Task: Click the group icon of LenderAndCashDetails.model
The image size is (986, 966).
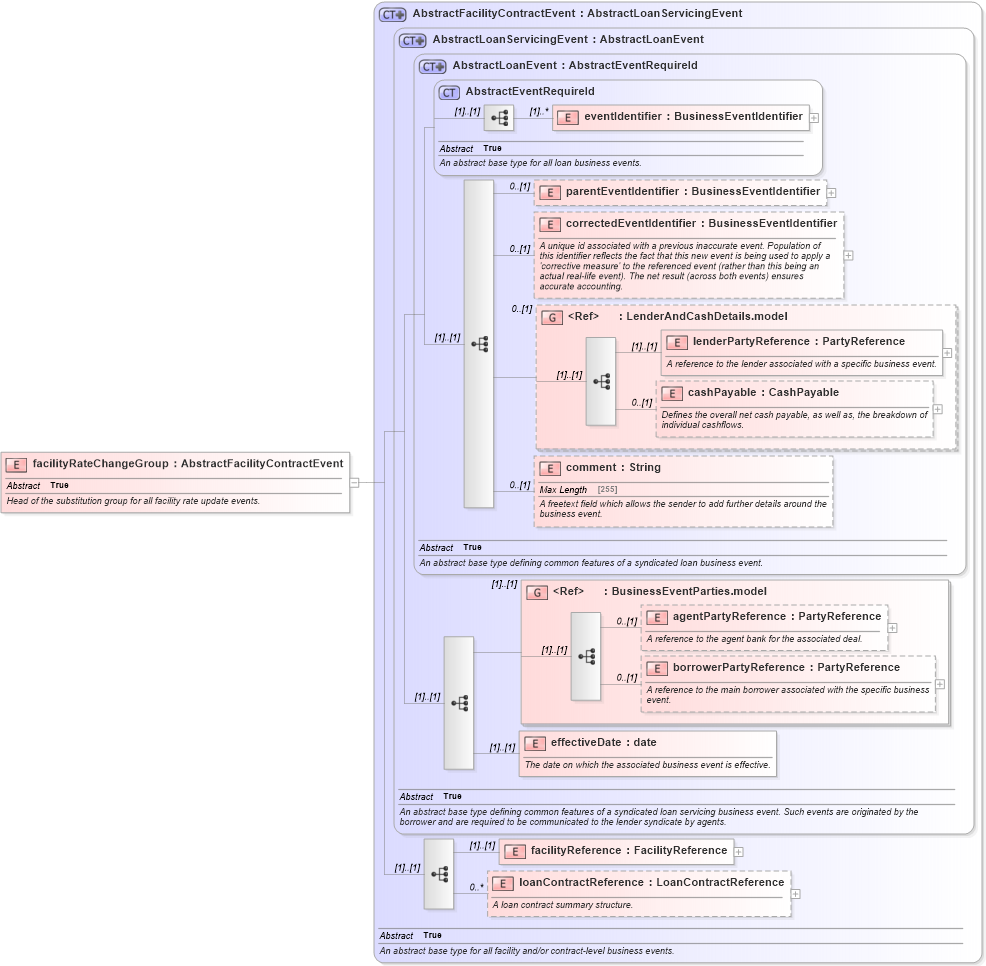Action: [x=551, y=316]
